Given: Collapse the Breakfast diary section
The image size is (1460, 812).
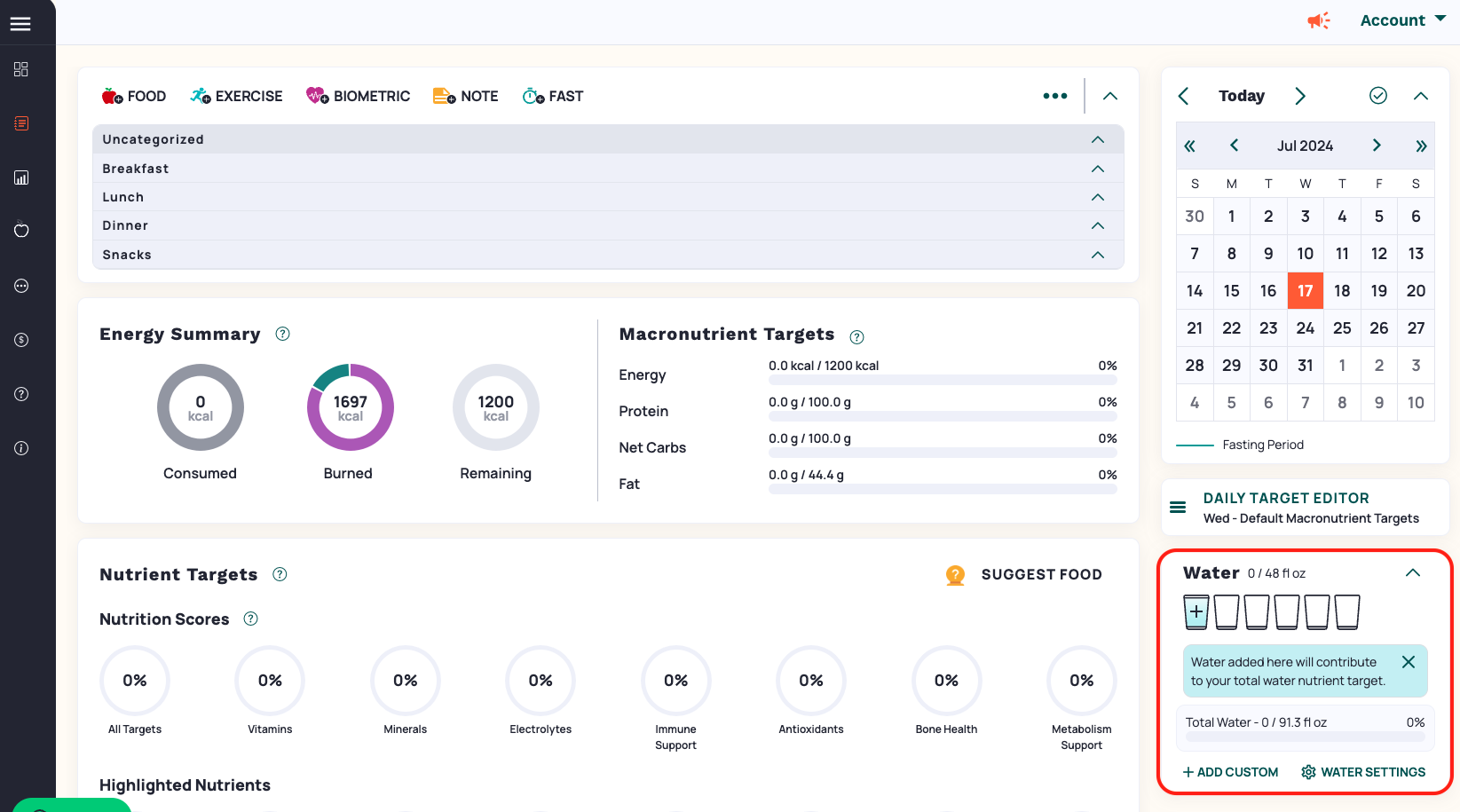Looking at the screenshot, I should click(x=1097, y=169).
